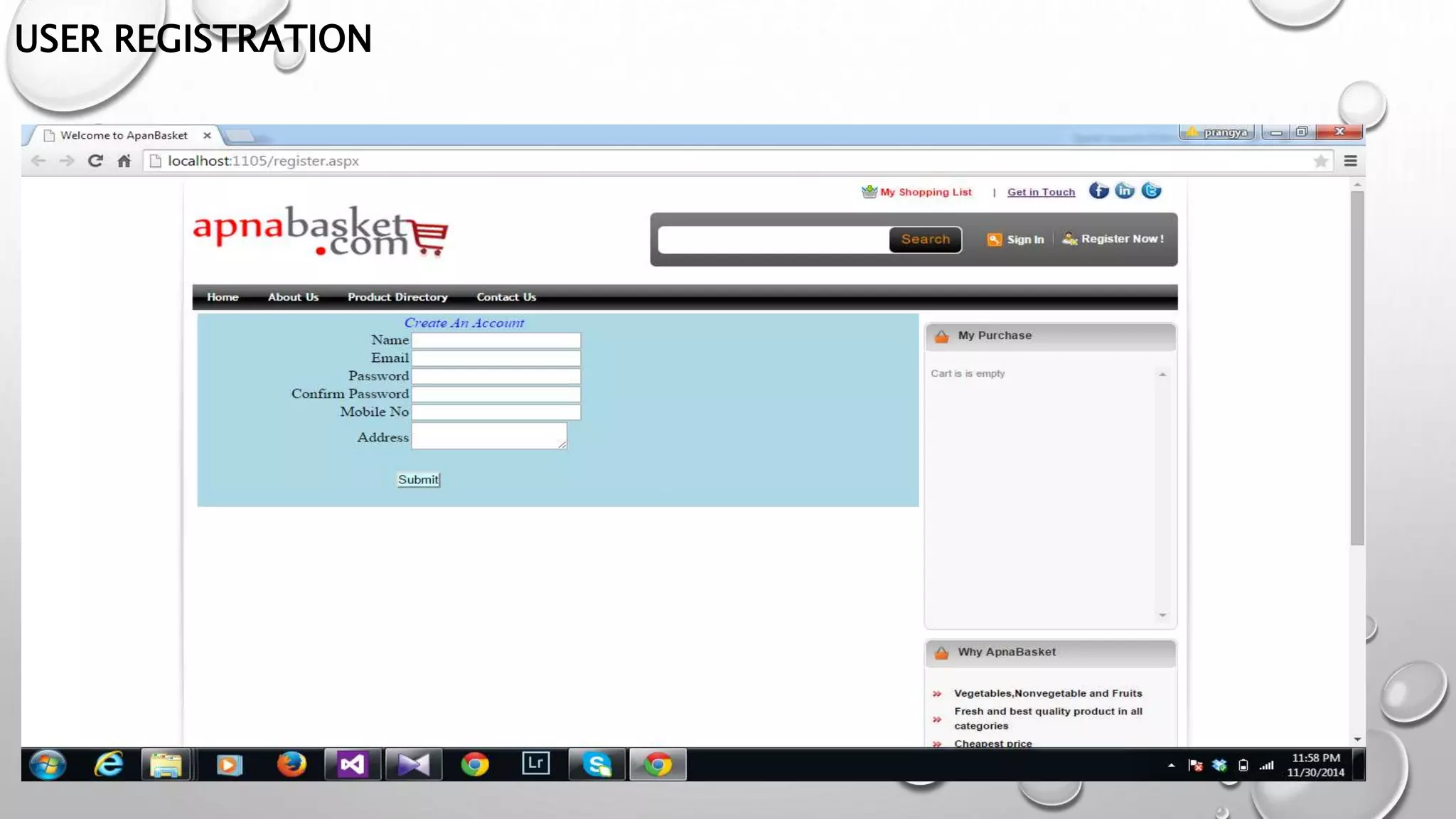Screen dimensions: 1456x819
Task: Click Sign In link
Action: (1025, 240)
